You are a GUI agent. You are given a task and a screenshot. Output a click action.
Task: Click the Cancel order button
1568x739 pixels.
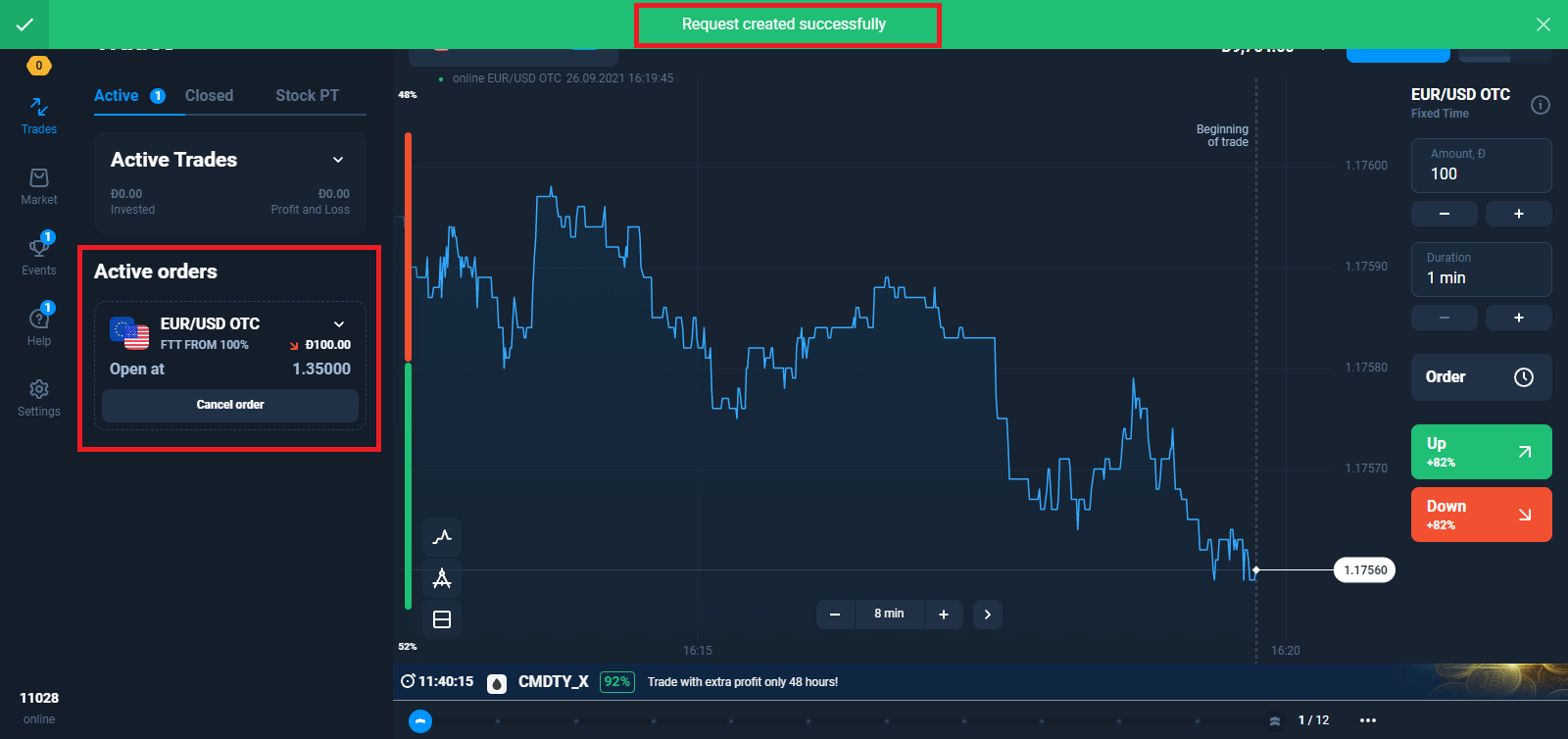pyautogui.click(x=230, y=405)
